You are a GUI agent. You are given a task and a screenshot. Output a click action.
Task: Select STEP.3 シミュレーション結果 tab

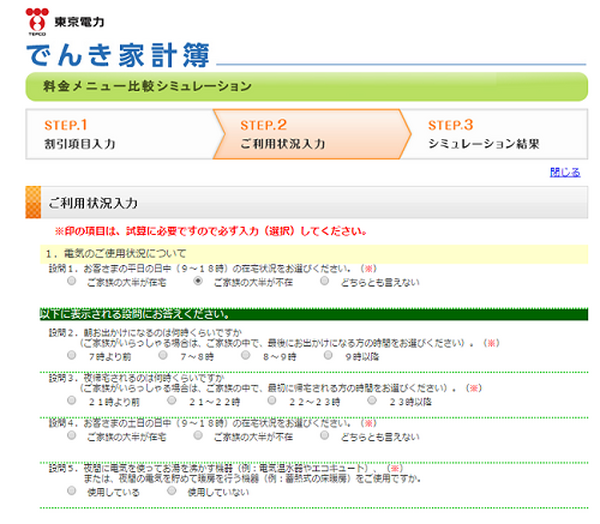pos(497,134)
